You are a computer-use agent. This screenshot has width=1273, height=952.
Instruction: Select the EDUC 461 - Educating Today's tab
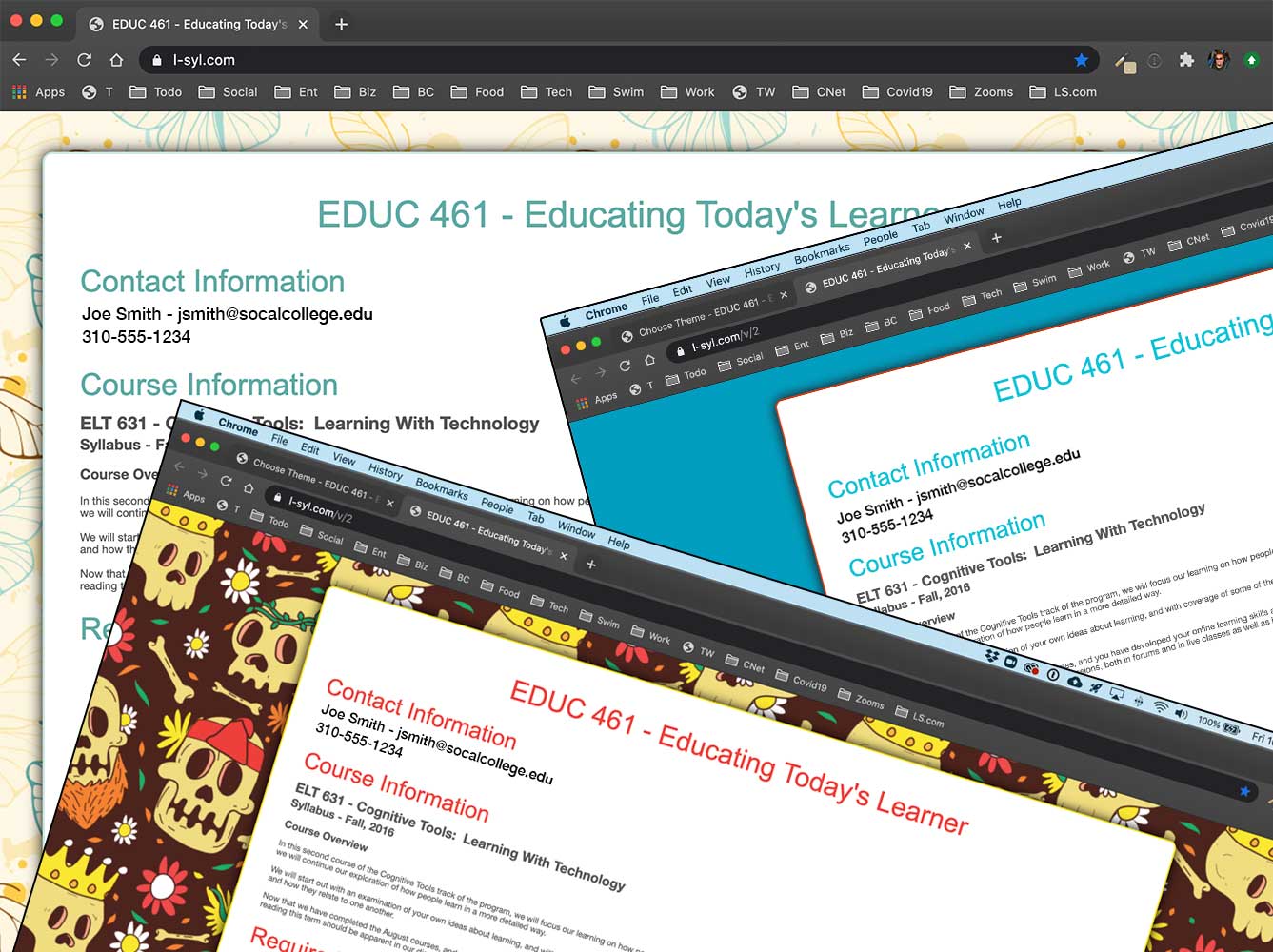click(198, 24)
